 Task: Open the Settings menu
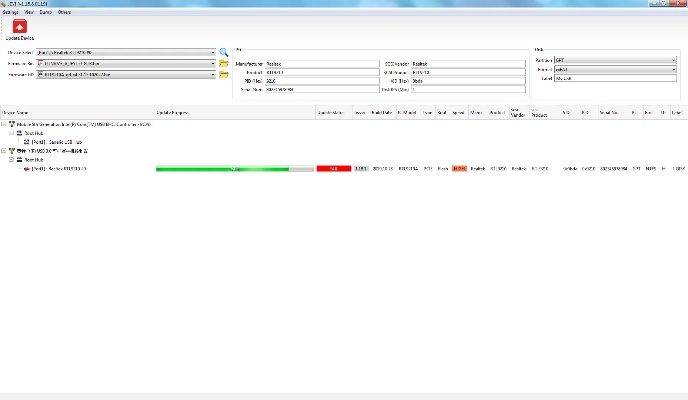11,12
